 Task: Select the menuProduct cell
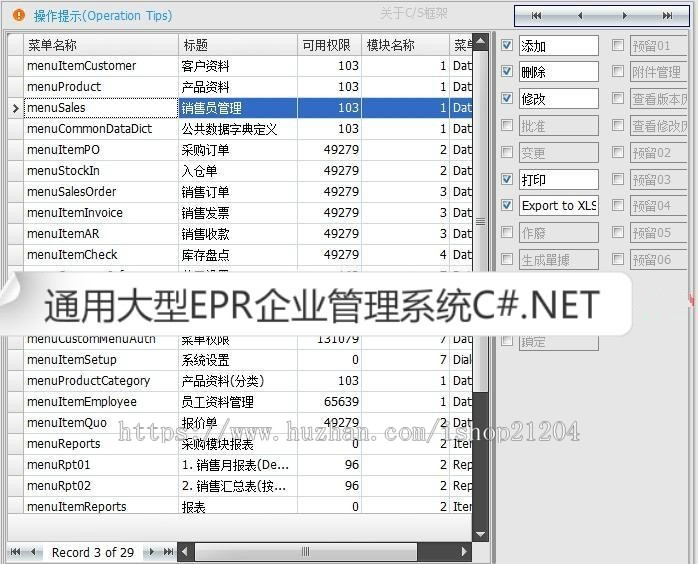click(101, 87)
